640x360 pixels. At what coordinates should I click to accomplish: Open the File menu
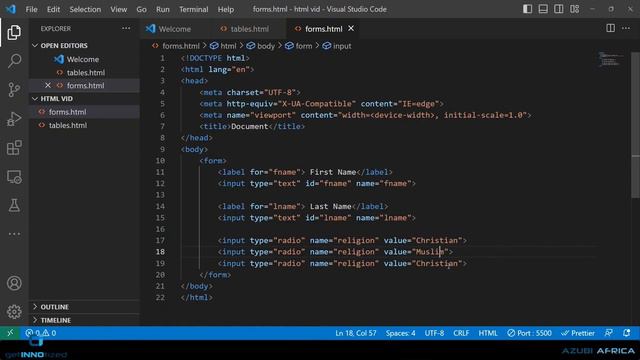coord(31,9)
